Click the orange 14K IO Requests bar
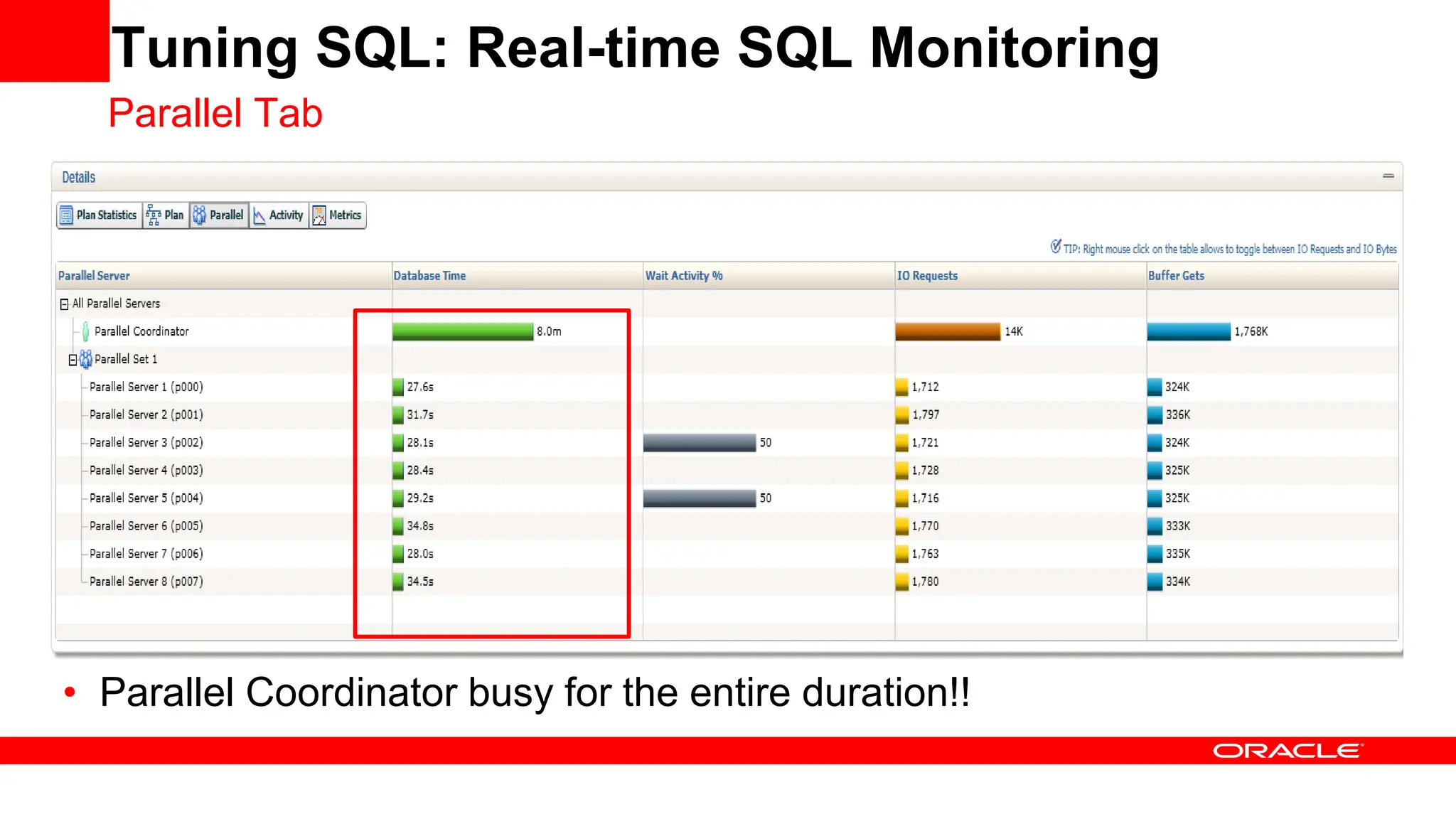Image resolution: width=1456 pixels, height=819 pixels. (x=947, y=331)
